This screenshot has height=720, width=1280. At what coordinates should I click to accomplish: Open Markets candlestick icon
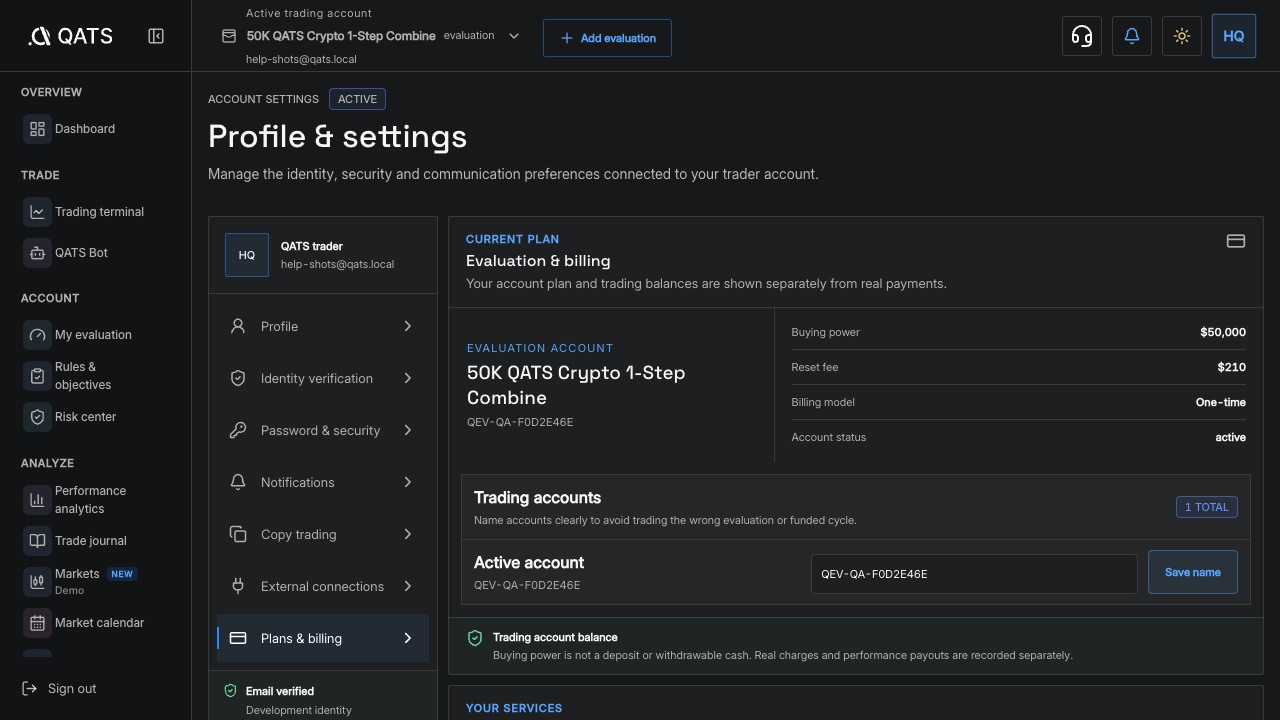click(x=37, y=582)
